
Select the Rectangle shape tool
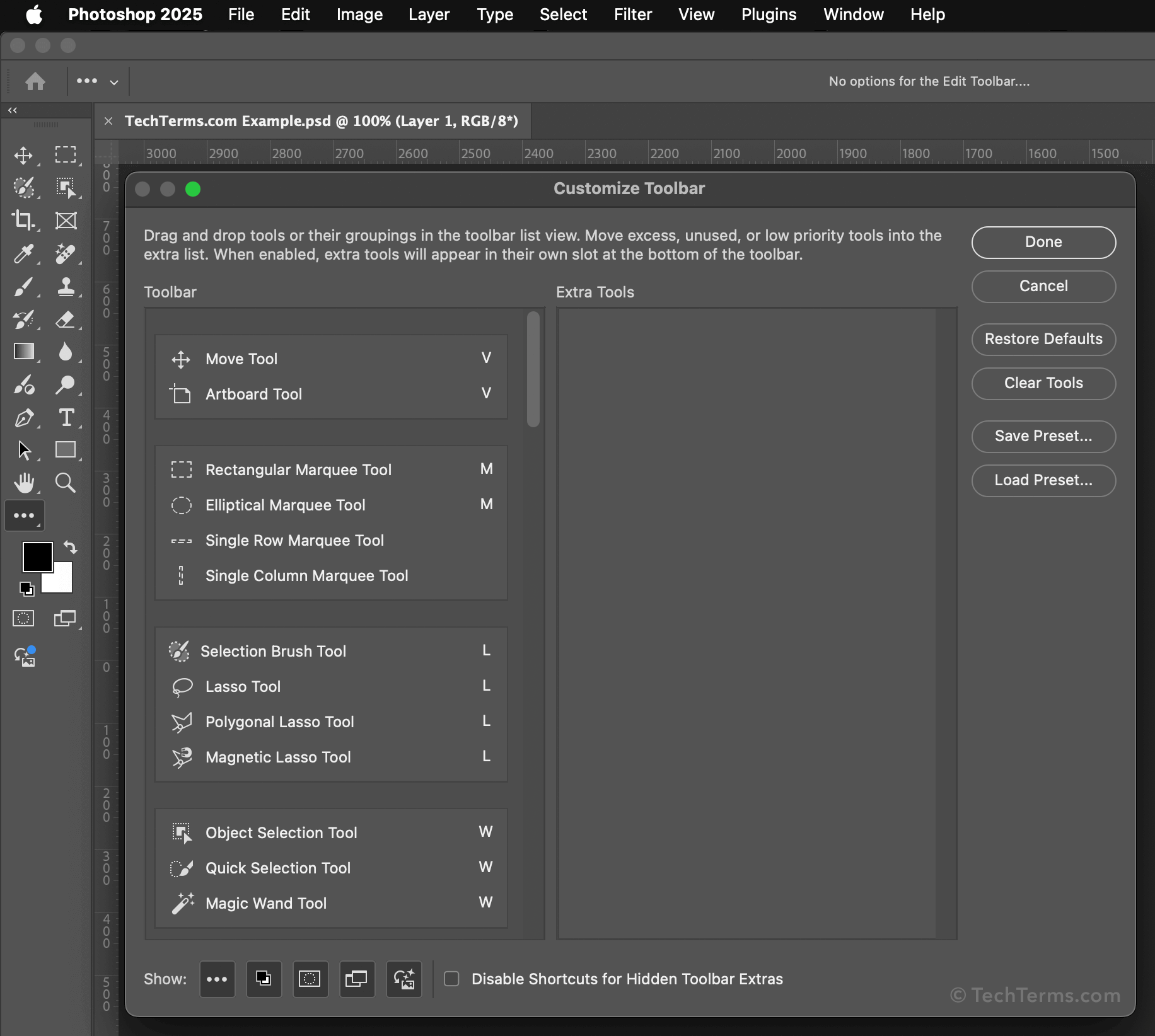(66, 450)
